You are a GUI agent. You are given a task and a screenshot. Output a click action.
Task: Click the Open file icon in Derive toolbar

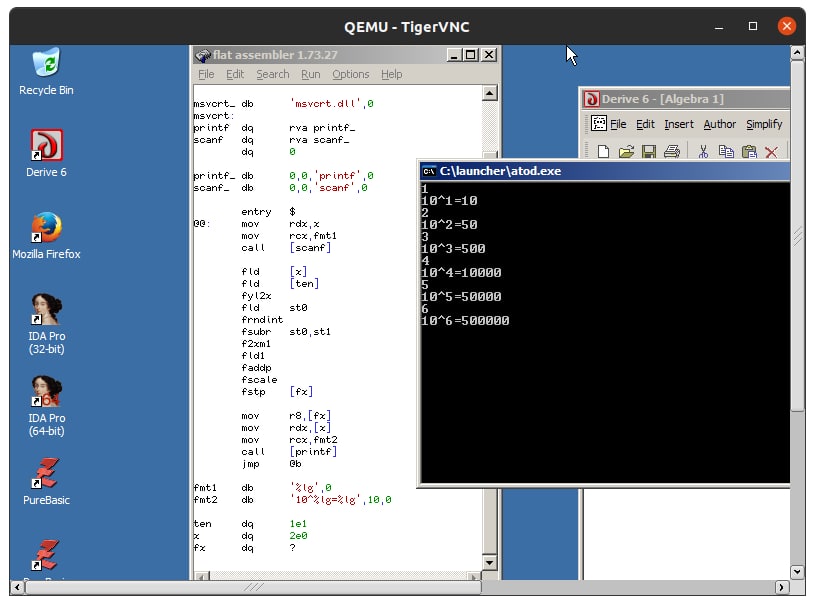coord(626,151)
